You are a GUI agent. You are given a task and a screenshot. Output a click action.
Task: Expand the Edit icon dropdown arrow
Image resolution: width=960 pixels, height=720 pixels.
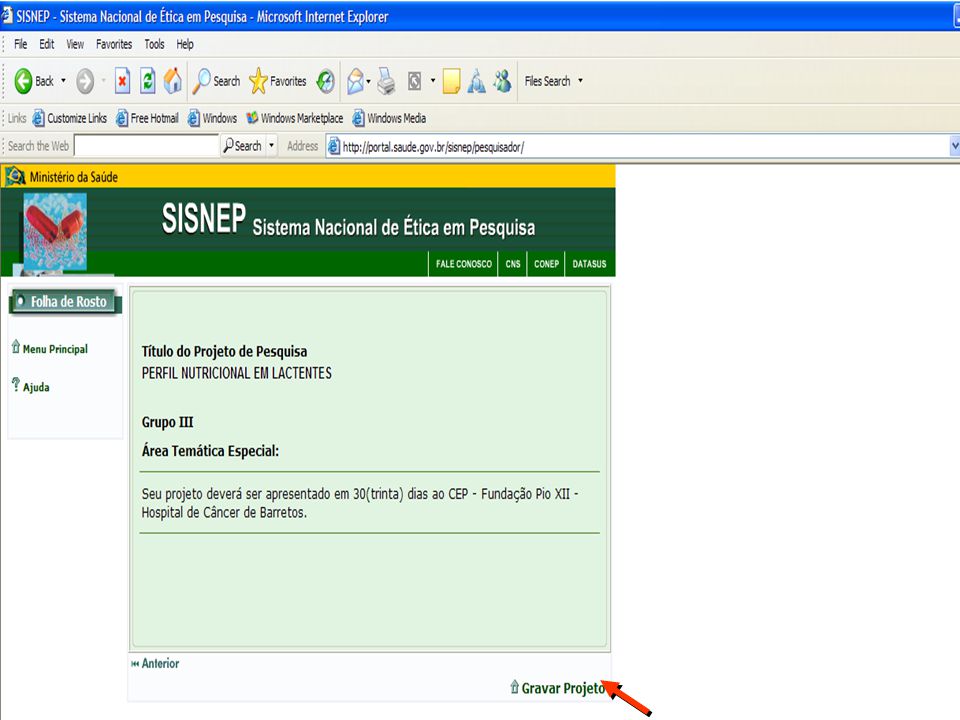point(432,81)
